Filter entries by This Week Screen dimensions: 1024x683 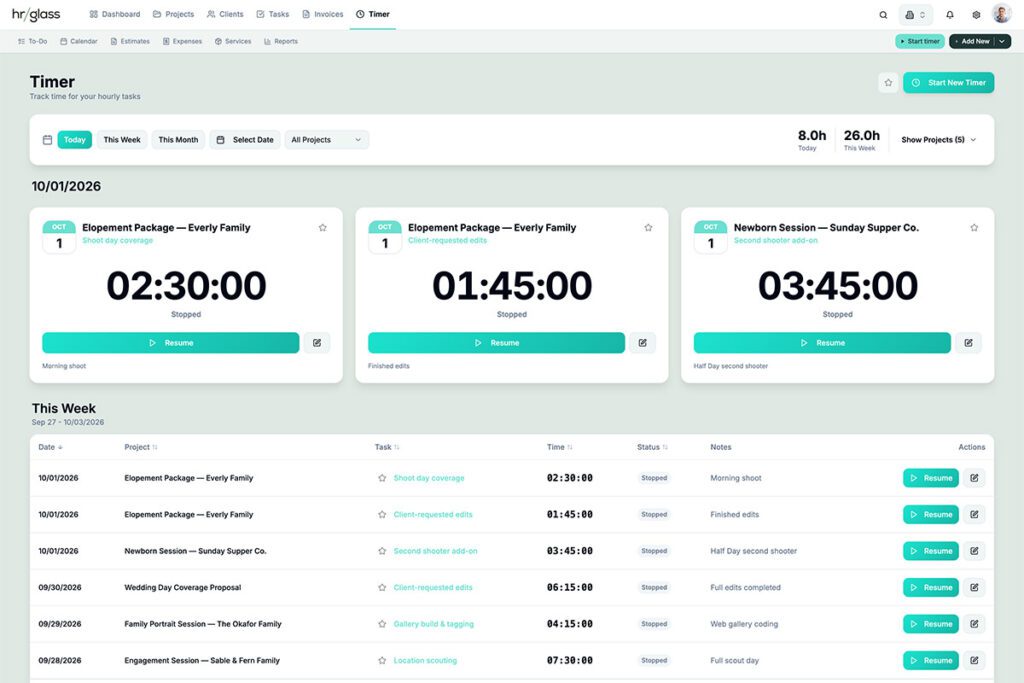click(122, 140)
